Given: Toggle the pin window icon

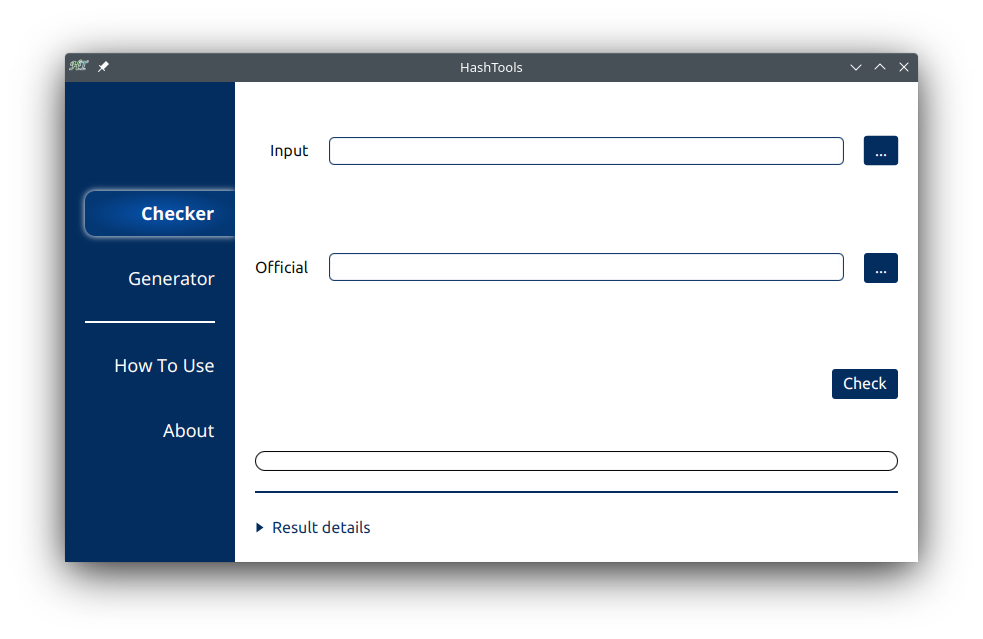Looking at the screenshot, I should tap(103, 66).
